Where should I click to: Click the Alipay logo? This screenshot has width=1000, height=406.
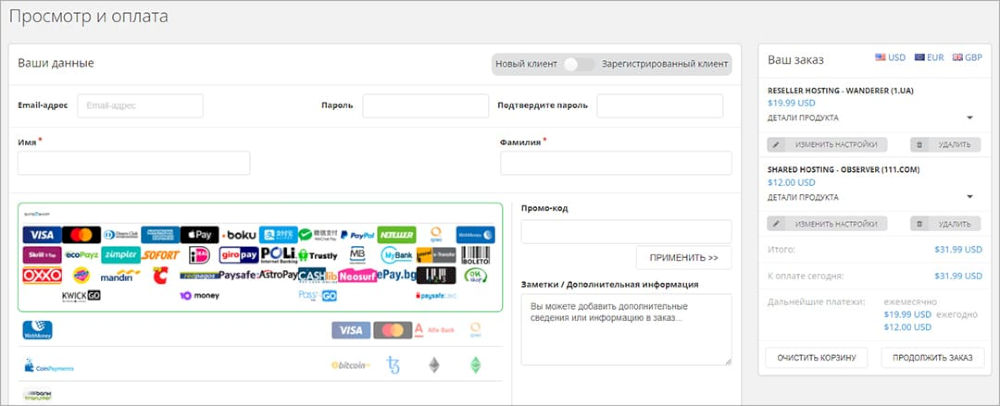pos(278,235)
